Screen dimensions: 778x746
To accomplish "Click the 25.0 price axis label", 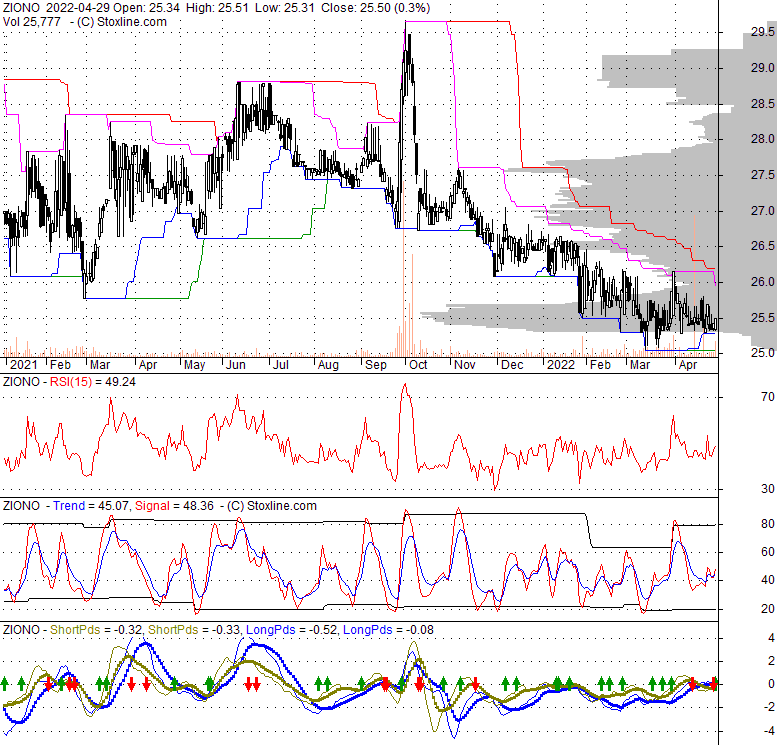I will [762, 353].
